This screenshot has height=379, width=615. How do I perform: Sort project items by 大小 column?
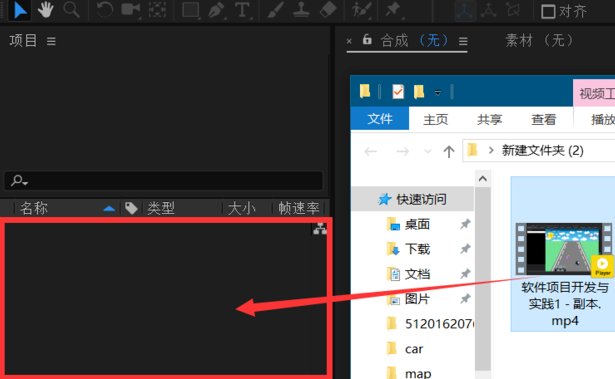241,208
